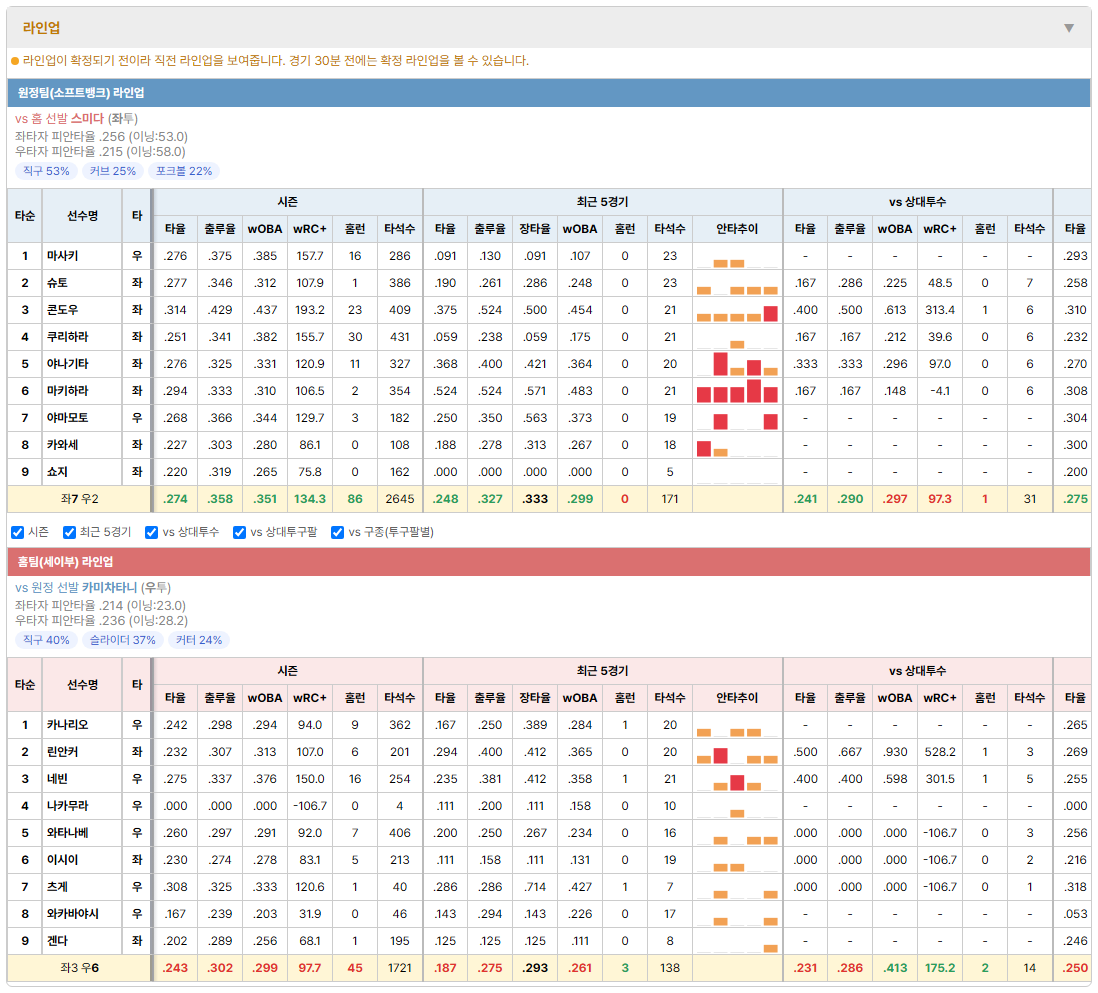Select the 커터 24% pitch tag

pos(199,640)
